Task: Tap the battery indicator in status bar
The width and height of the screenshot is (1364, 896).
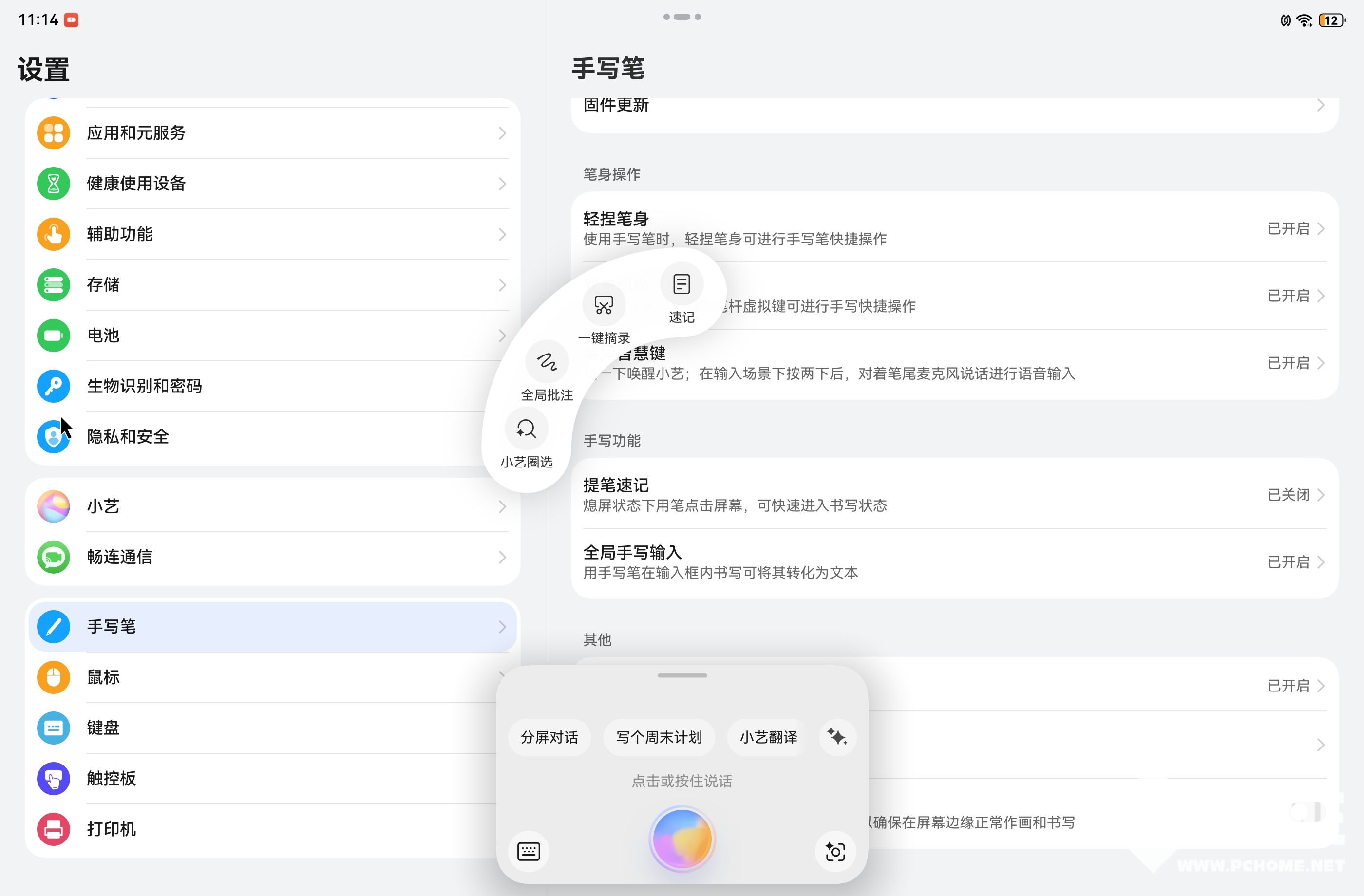Action: pyautogui.click(x=1331, y=20)
